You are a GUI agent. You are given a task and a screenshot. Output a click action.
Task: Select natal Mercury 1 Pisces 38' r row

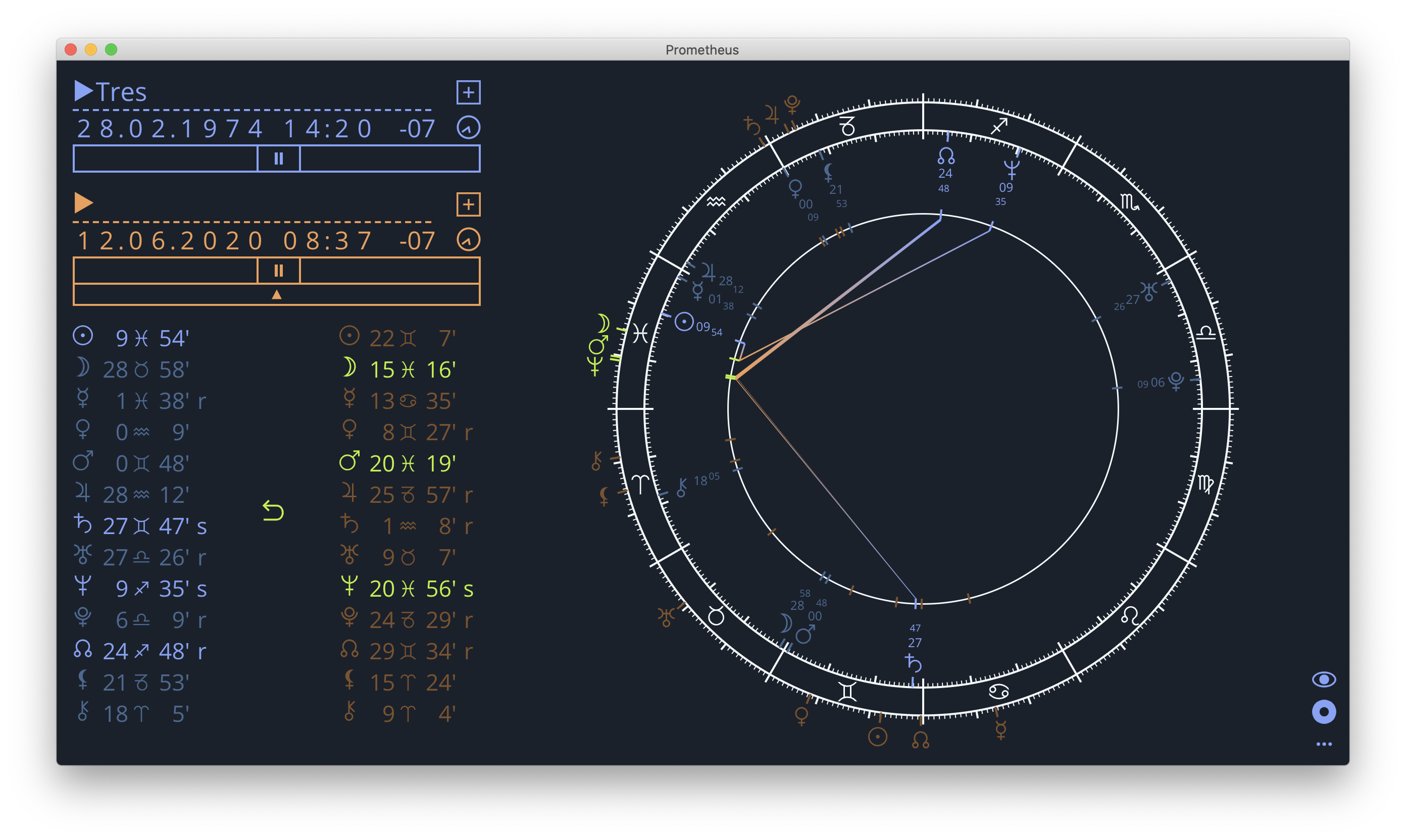(140, 401)
